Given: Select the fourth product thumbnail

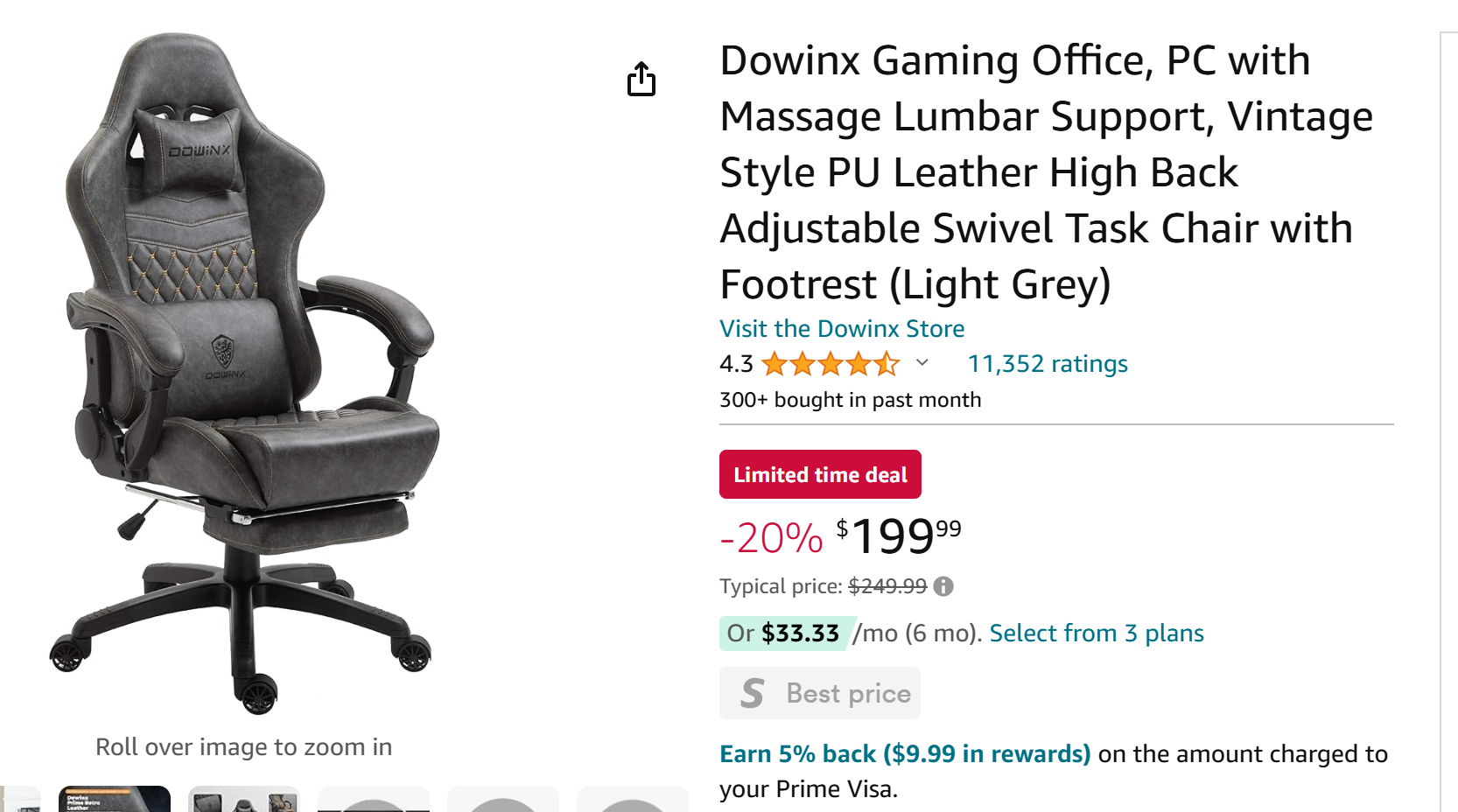Looking at the screenshot, I should [374, 800].
